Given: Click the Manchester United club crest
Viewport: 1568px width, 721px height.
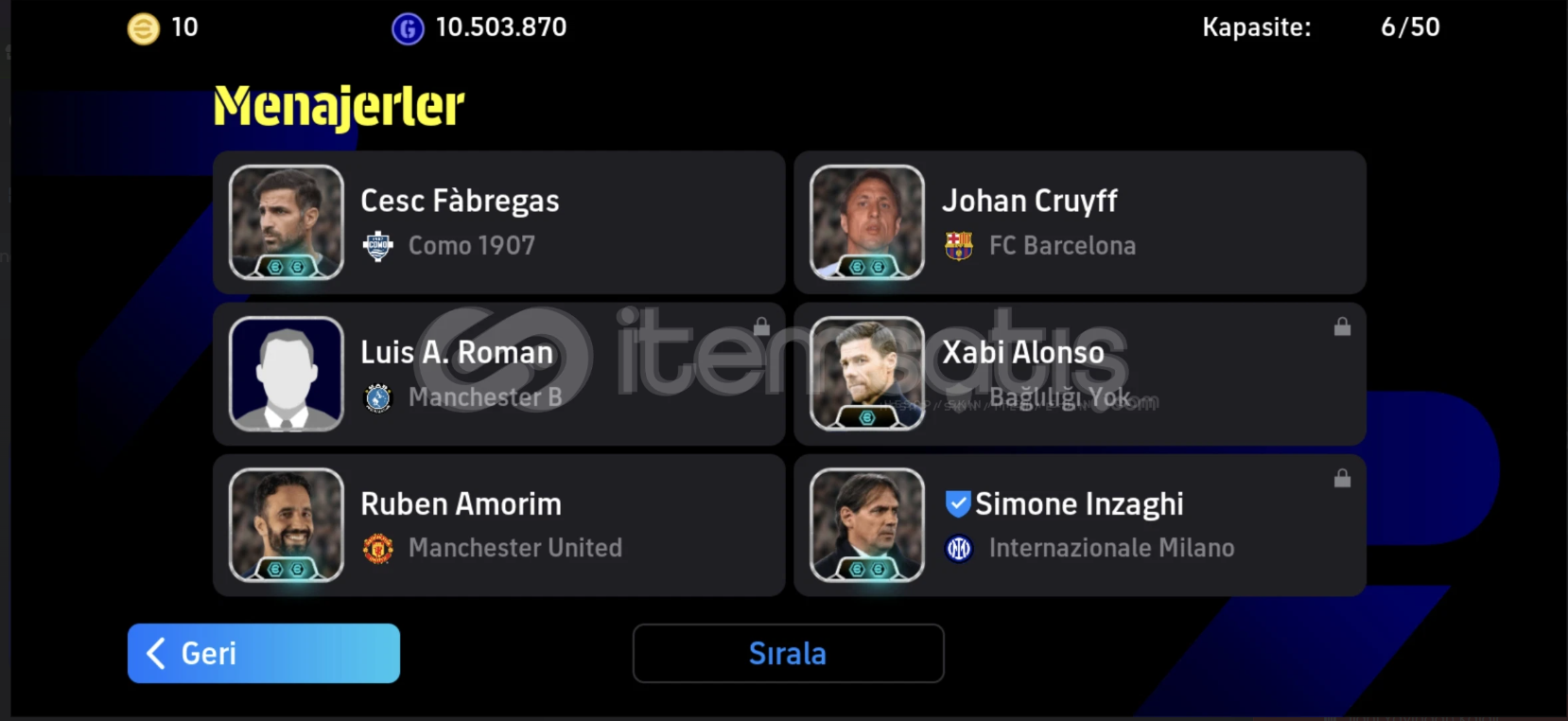Looking at the screenshot, I should click(x=378, y=549).
